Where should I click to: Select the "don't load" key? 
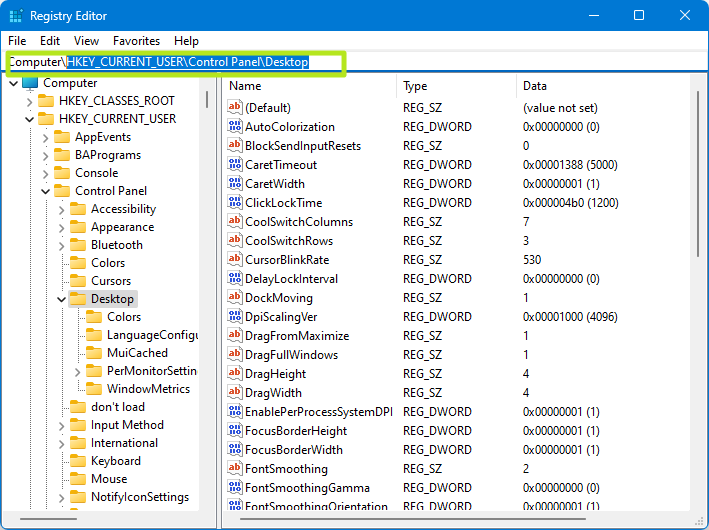[x=118, y=407]
